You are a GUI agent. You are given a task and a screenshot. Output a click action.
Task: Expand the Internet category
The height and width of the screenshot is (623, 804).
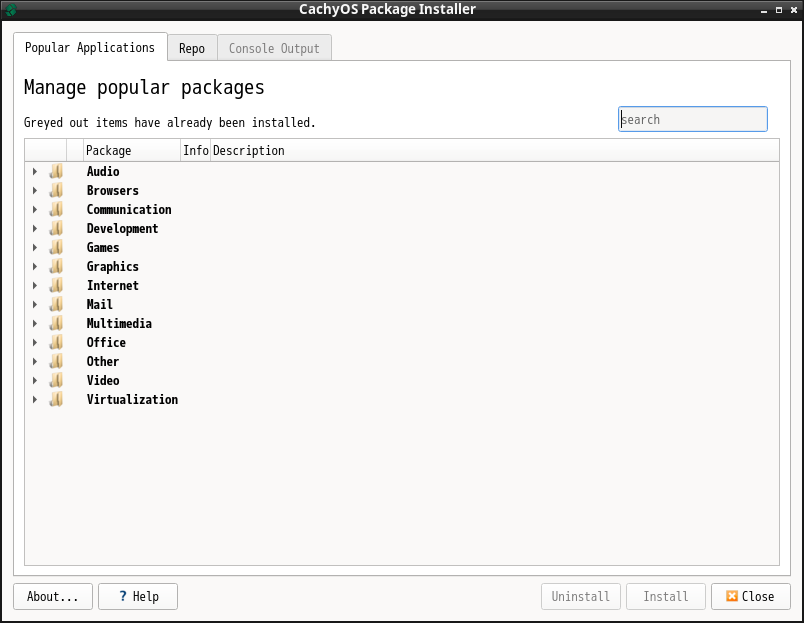(35, 286)
